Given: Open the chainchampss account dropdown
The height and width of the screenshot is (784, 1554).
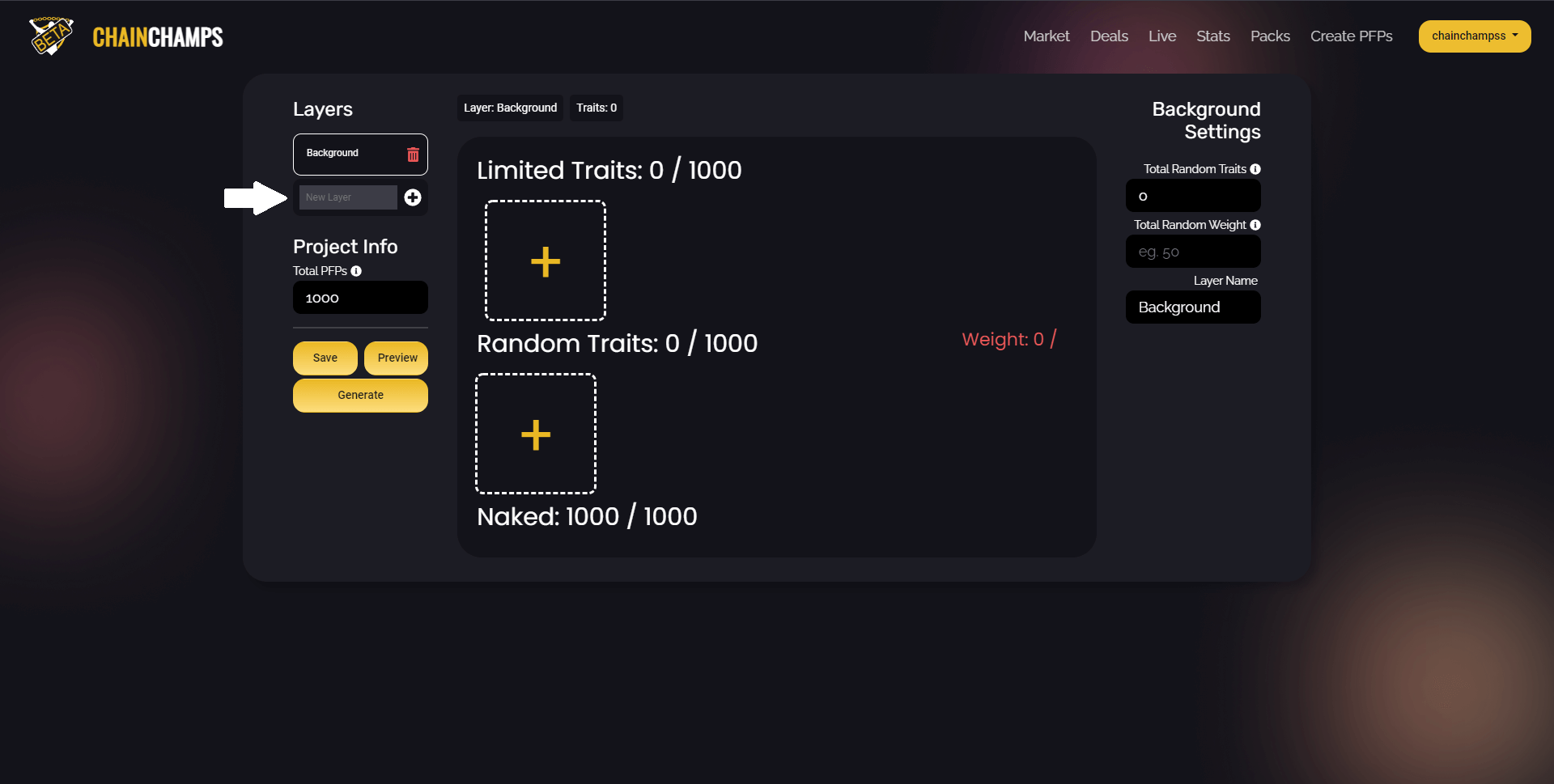Looking at the screenshot, I should [1475, 36].
